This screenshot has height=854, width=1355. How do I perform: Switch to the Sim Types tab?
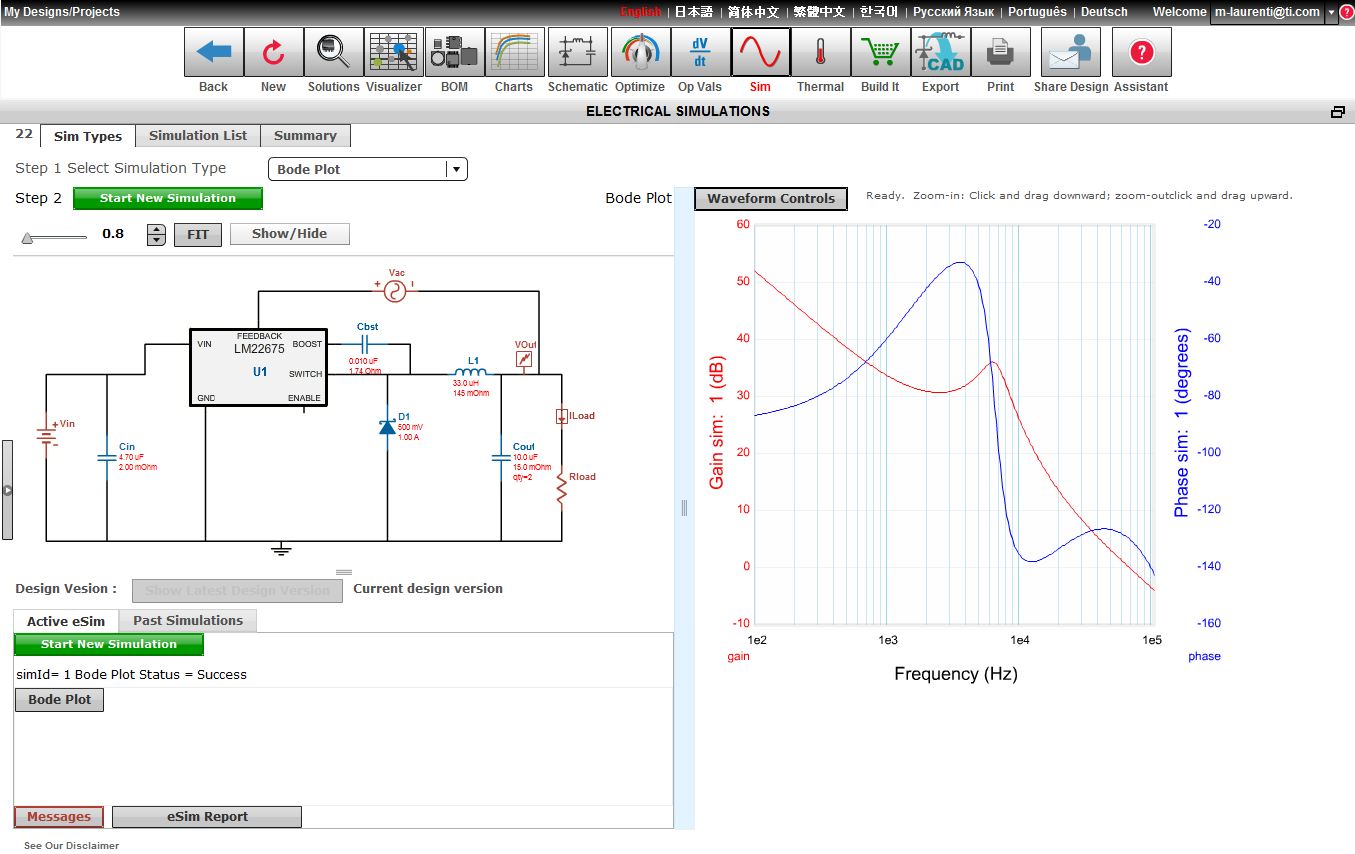tap(88, 136)
